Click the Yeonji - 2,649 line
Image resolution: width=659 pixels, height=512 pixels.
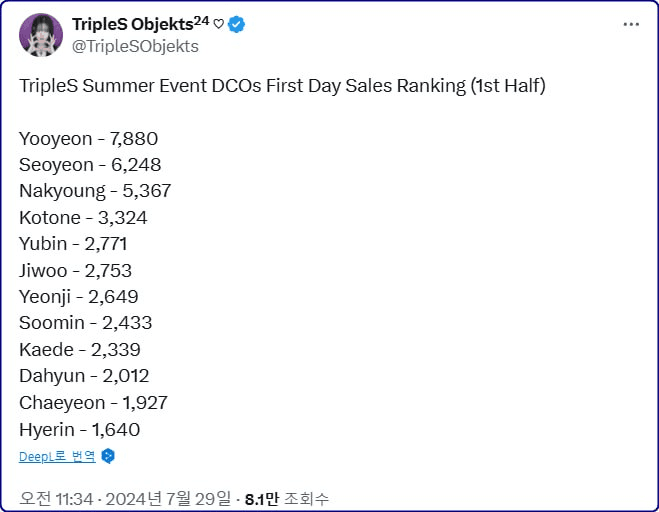78,296
